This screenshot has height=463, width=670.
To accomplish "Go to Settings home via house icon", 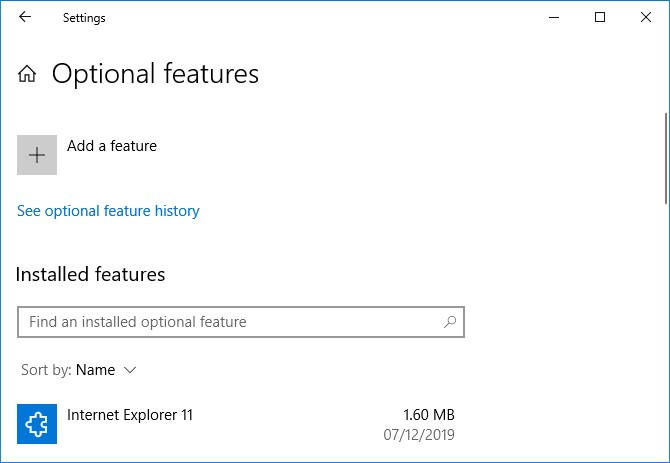I will pyautogui.click(x=28, y=74).
